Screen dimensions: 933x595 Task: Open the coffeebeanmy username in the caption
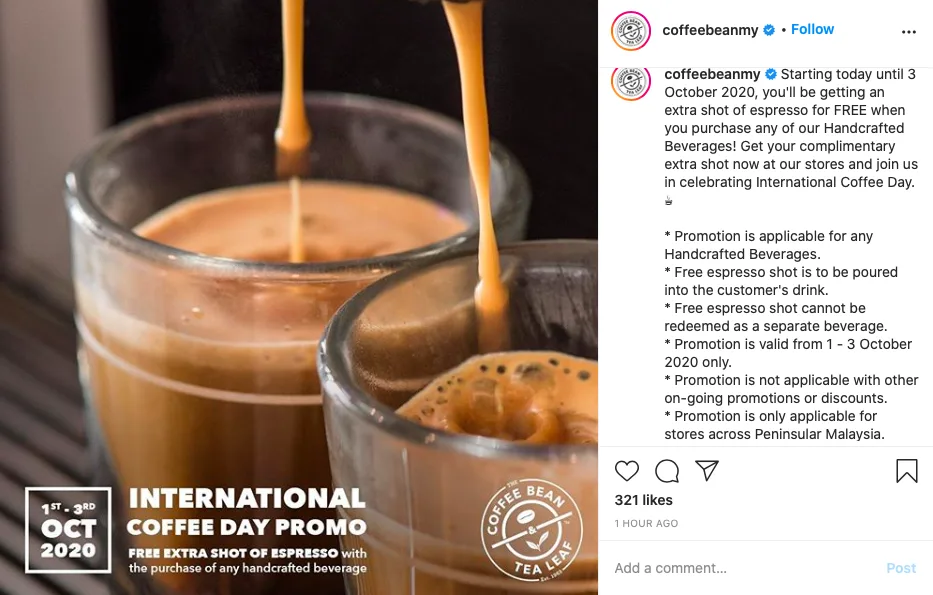coord(712,74)
